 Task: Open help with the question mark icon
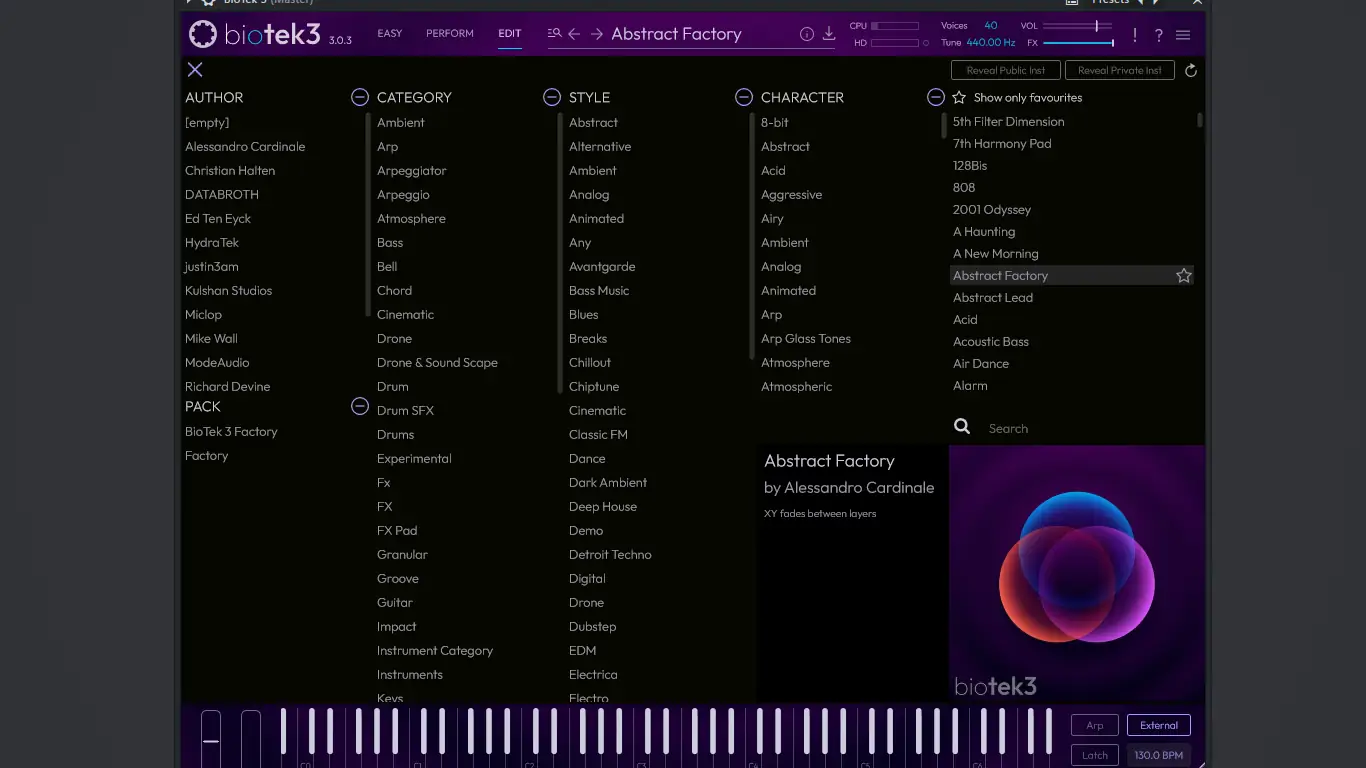point(1159,35)
